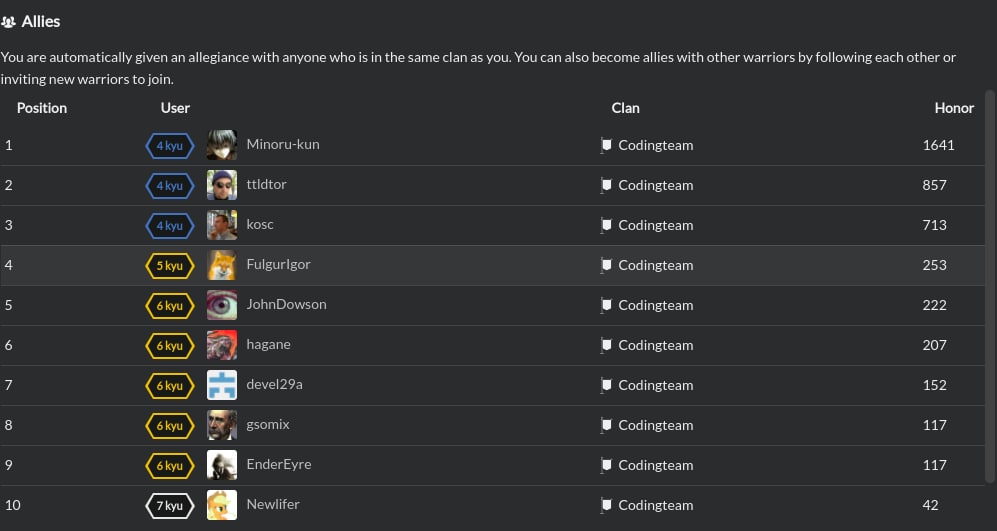Click devel29a's blue pixel avatar
The width and height of the screenshot is (997, 531).
(222, 385)
